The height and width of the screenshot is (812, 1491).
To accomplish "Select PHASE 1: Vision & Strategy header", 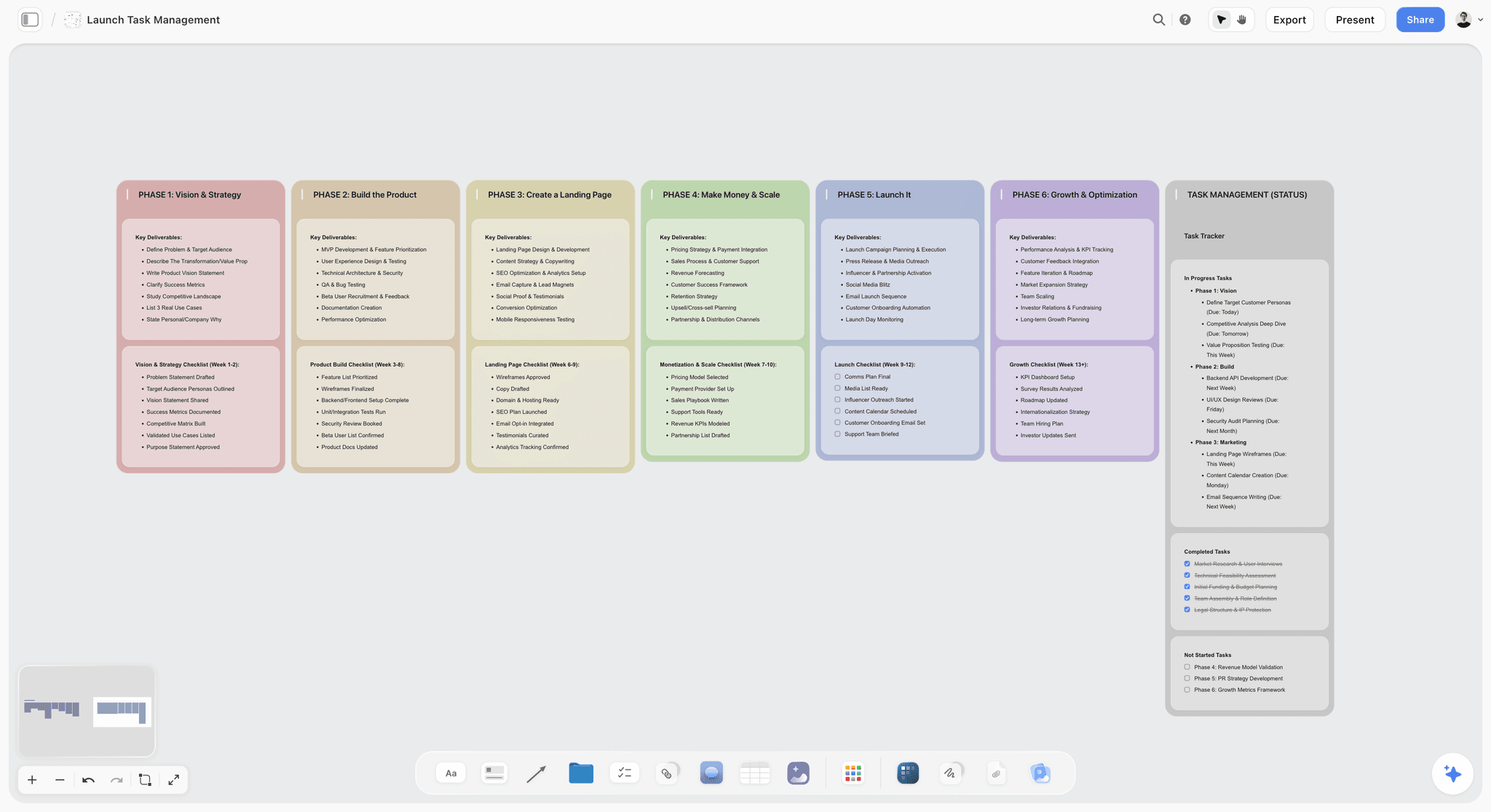I will coord(189,195).
